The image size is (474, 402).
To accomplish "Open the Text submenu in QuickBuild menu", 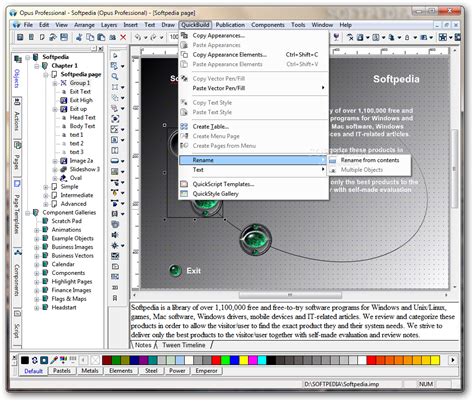I will pos(253,170).
